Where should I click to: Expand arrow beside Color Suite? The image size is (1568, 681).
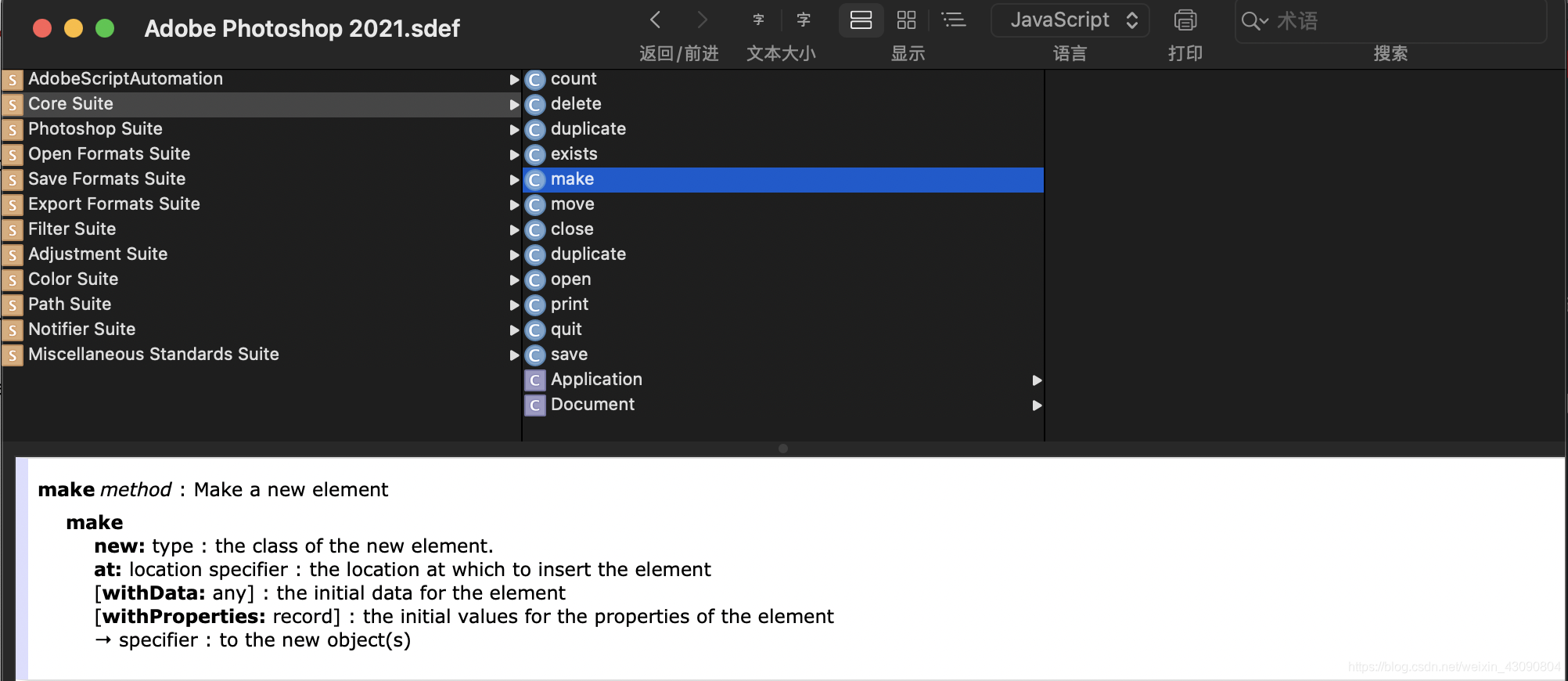(514, 280)
